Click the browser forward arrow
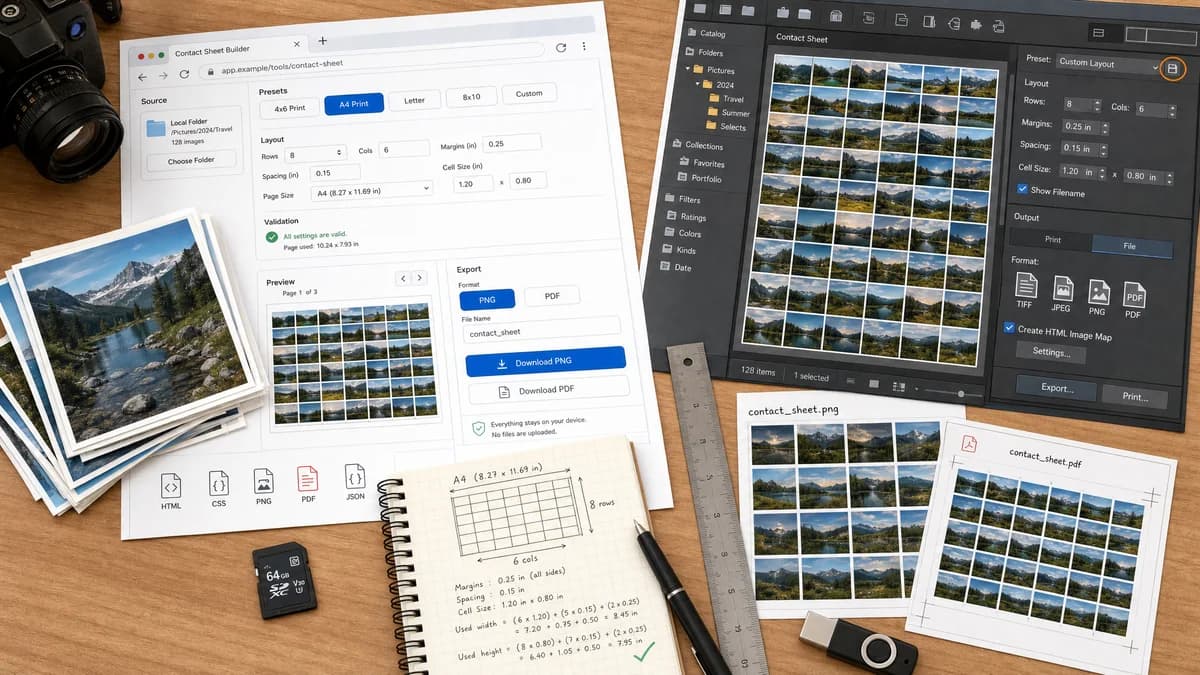The image size is (1200, 675). pos(162,76)
